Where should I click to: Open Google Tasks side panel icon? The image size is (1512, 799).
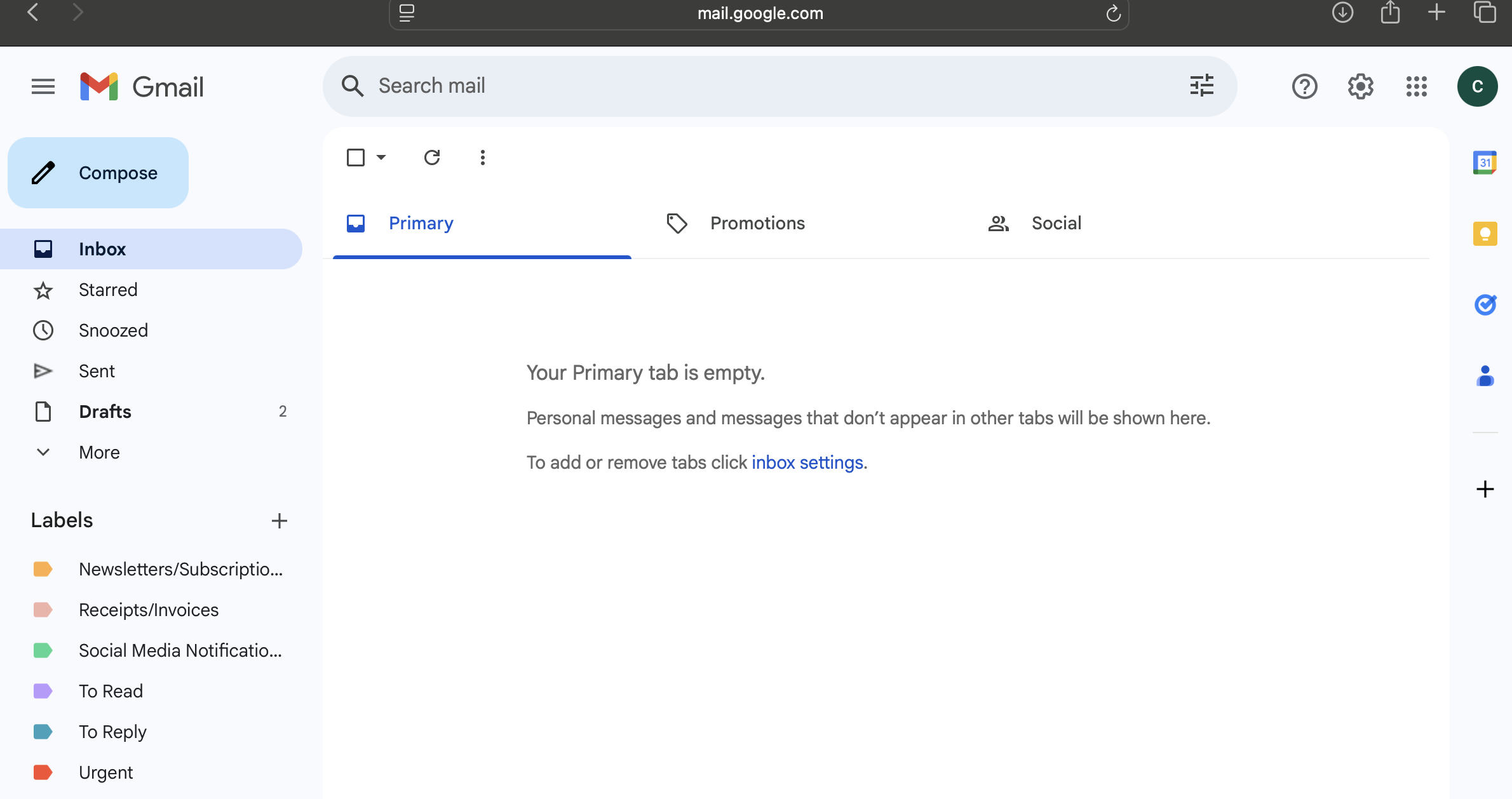(1485, 305)
